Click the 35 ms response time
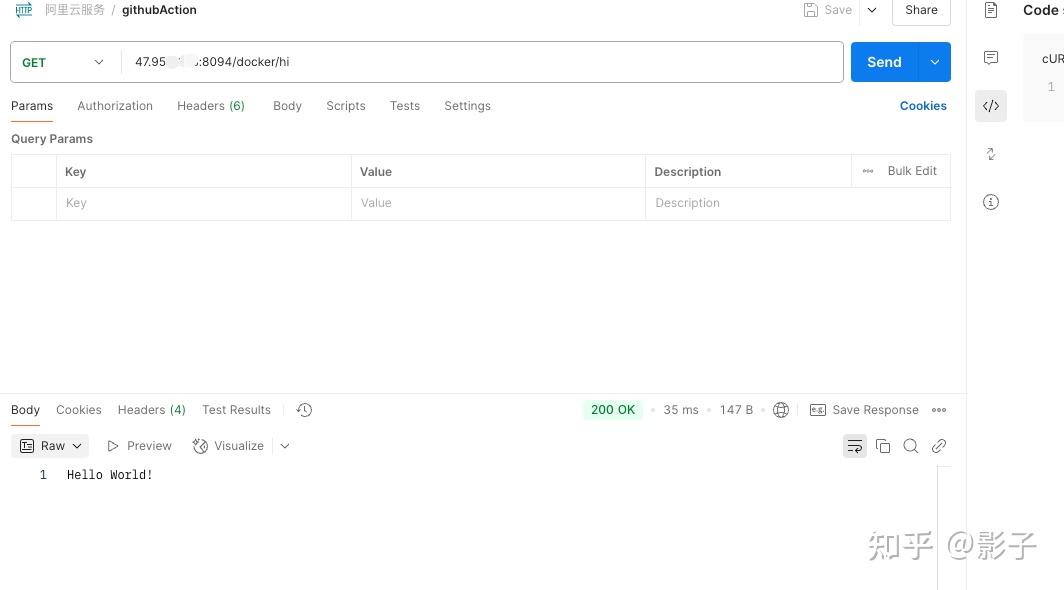1064x590 pixels. [x=681, y=410]
